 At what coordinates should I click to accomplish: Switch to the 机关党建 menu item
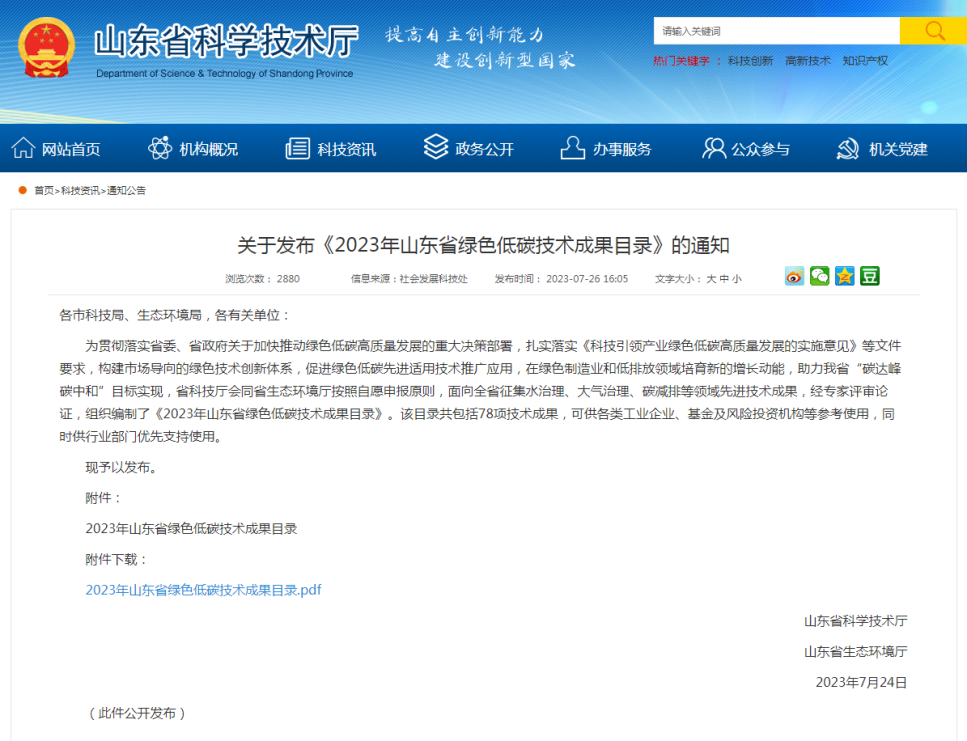point(899,148)
